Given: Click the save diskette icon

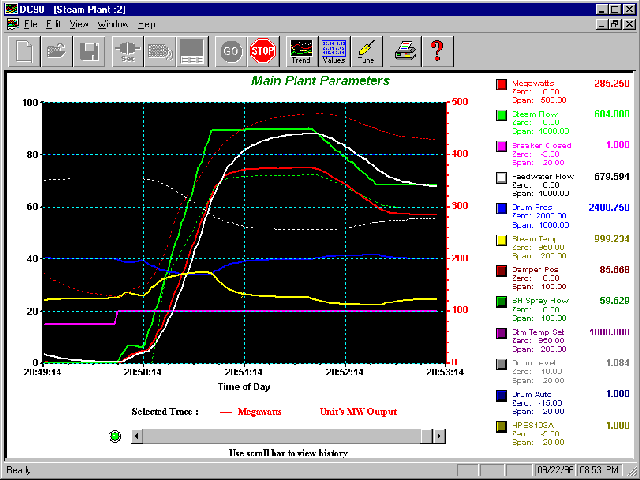Looking at the screenshot, I should tap(90, 49).
